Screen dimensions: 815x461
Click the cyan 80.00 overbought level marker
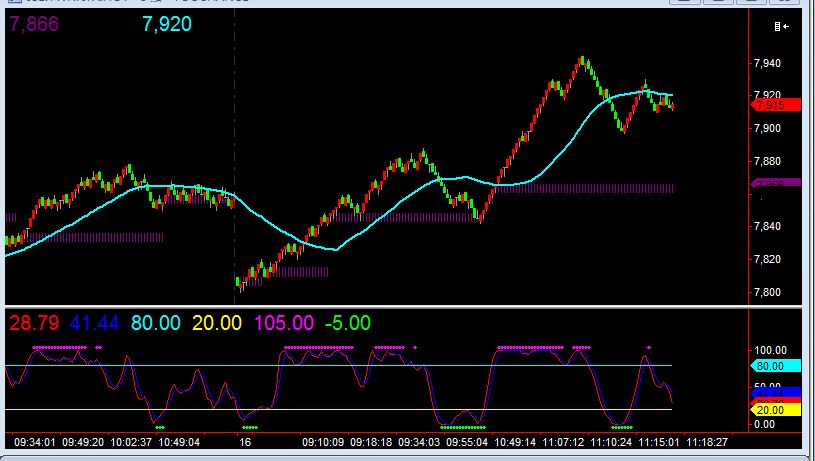pyautogui.click(x=776, y=366)
